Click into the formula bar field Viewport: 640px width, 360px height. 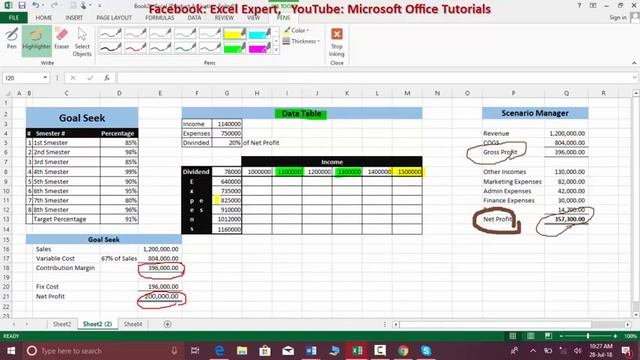374,78
